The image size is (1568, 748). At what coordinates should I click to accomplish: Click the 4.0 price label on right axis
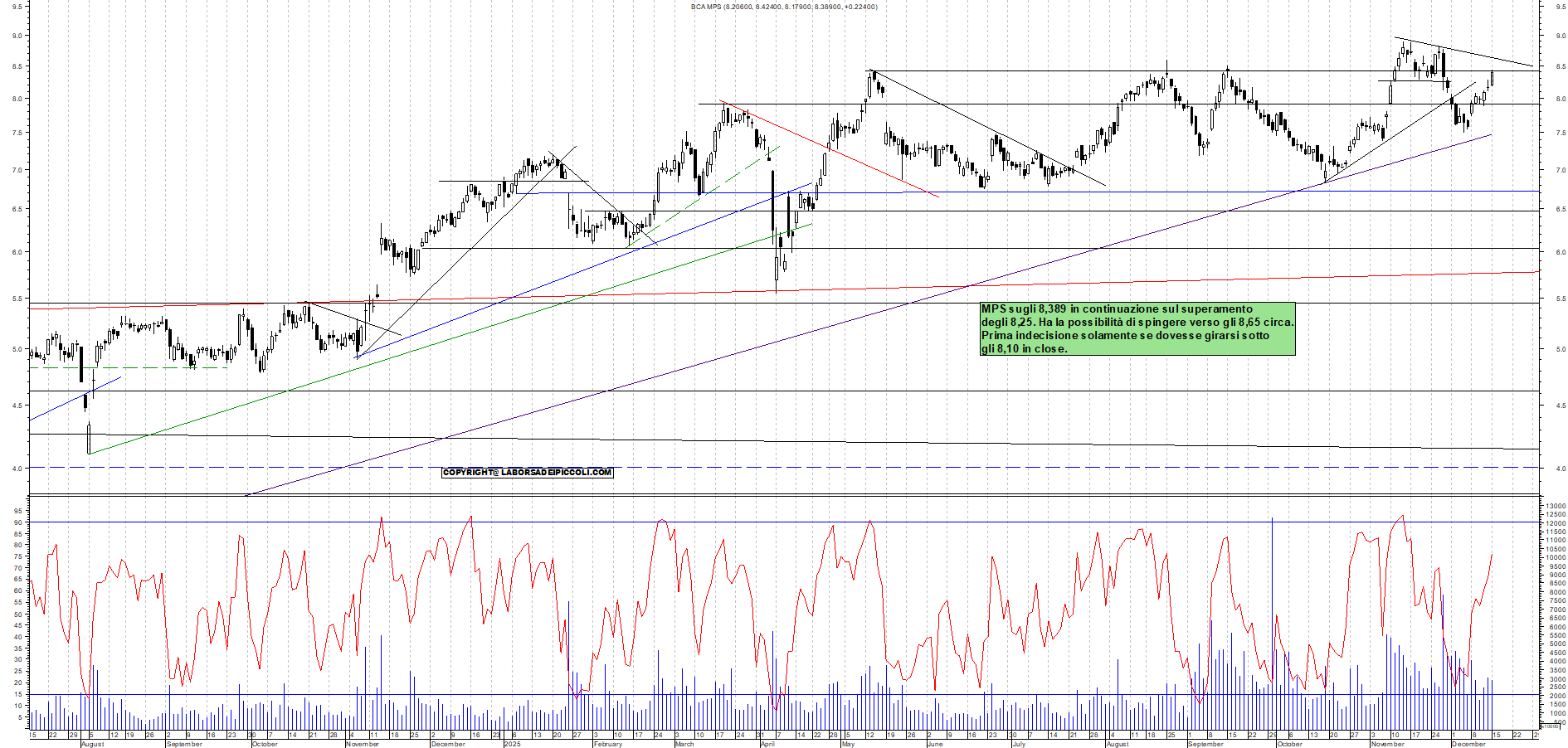pos(1561,469)
